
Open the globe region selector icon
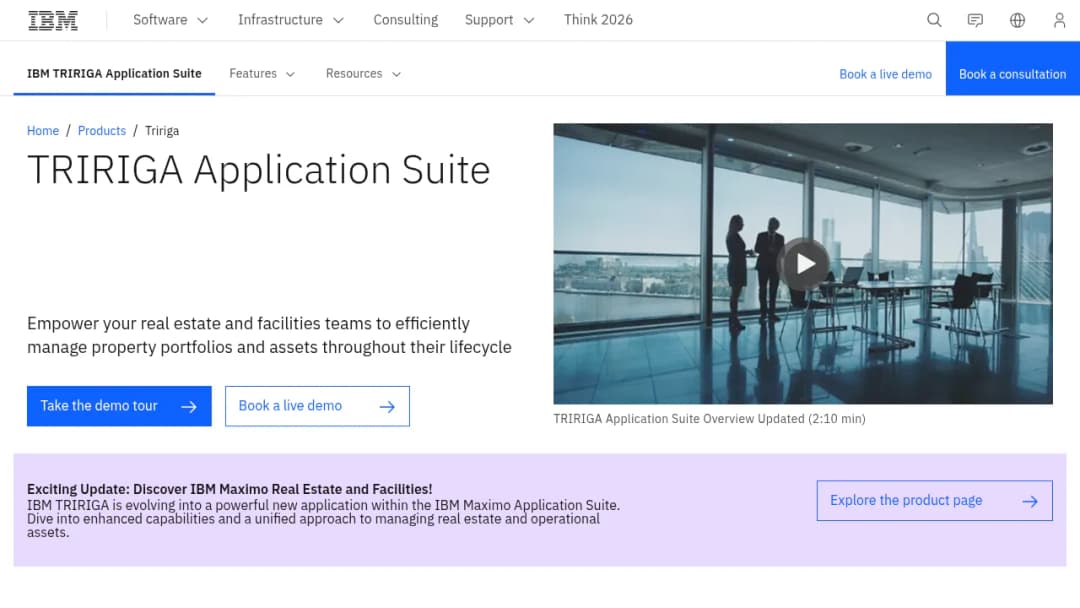[x=1017, y=20]
